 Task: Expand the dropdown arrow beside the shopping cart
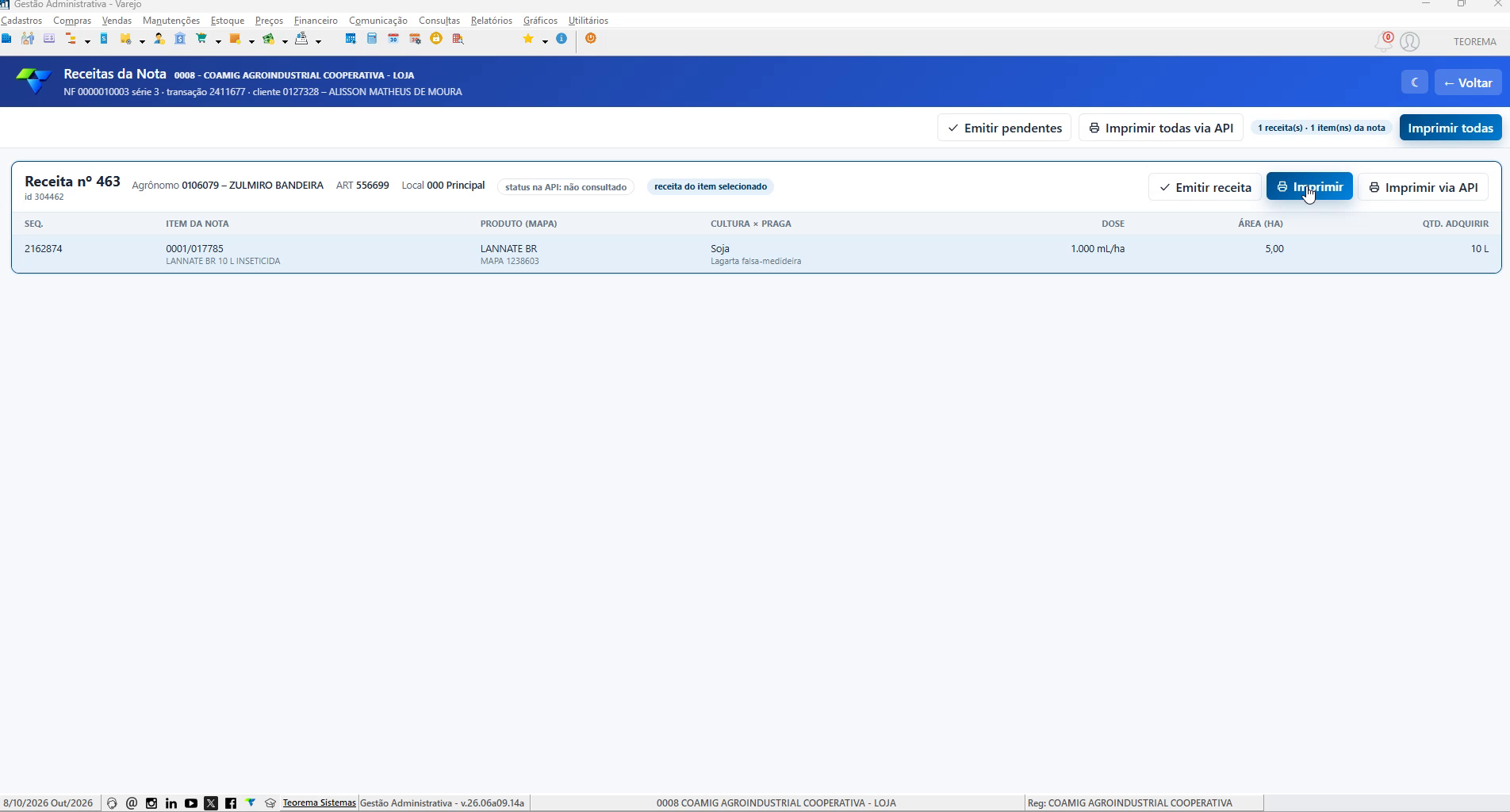pyautogui.click(x=218, y=41)
